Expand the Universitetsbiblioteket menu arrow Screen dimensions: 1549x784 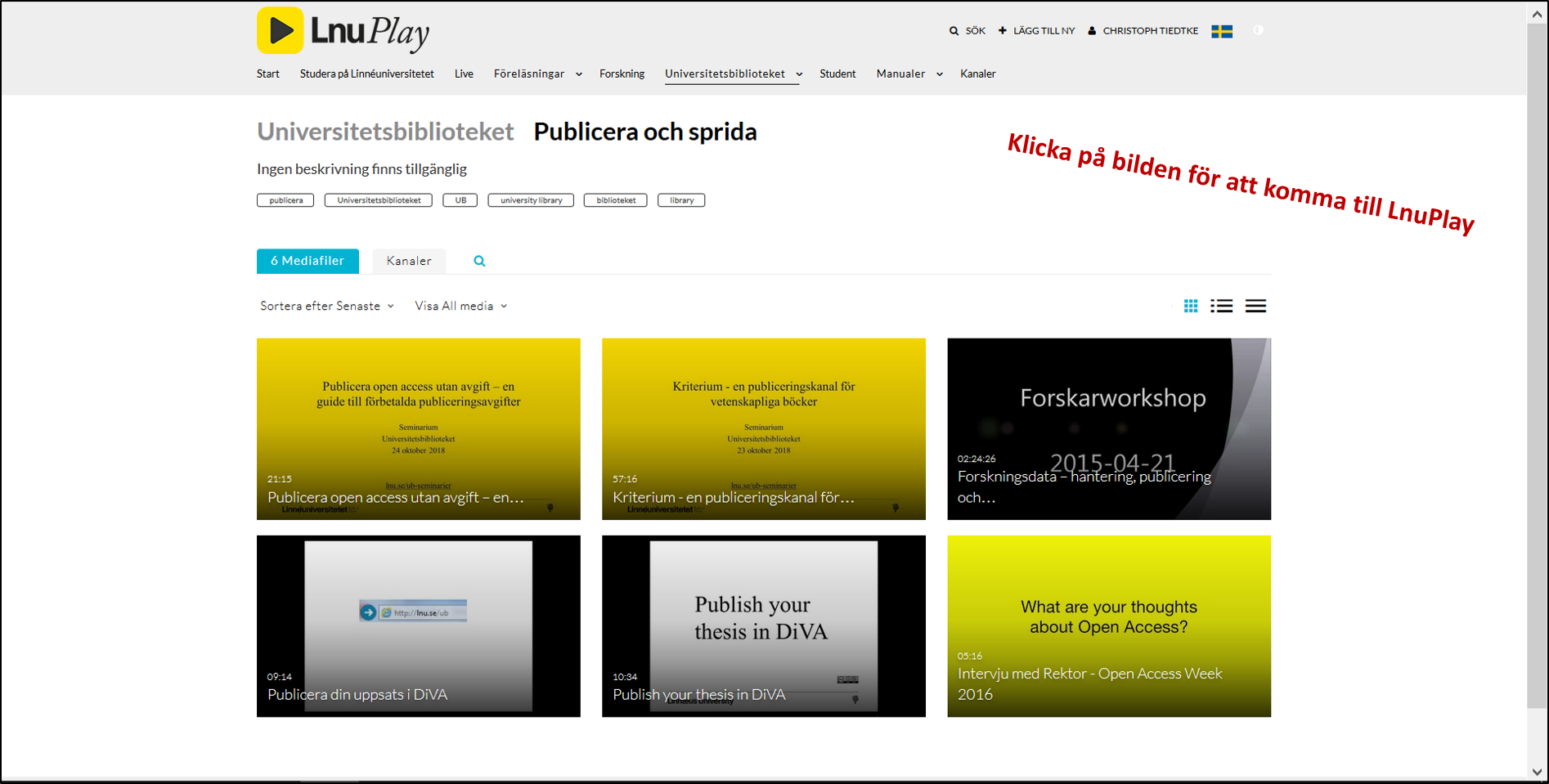(799, 74)
